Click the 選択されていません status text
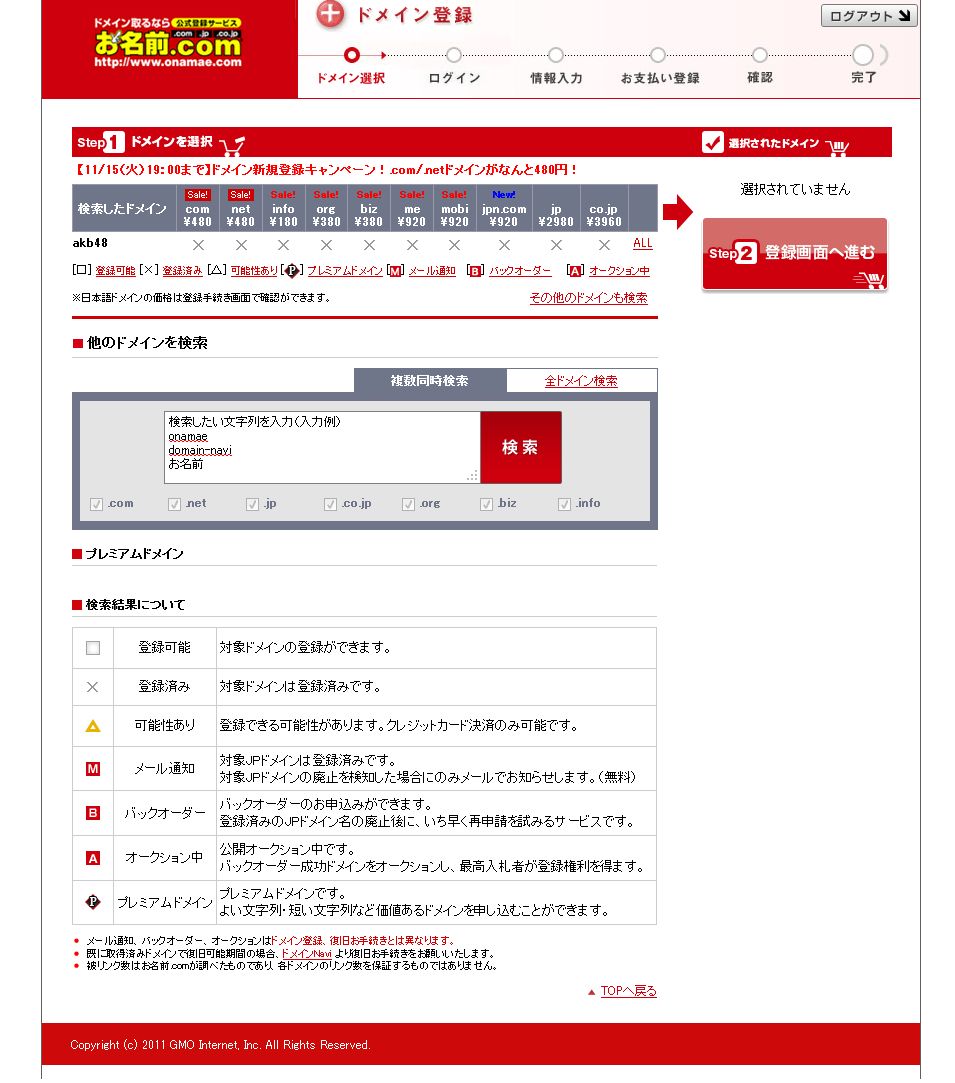Screen dimensions: 955x1083 (795, 189)
